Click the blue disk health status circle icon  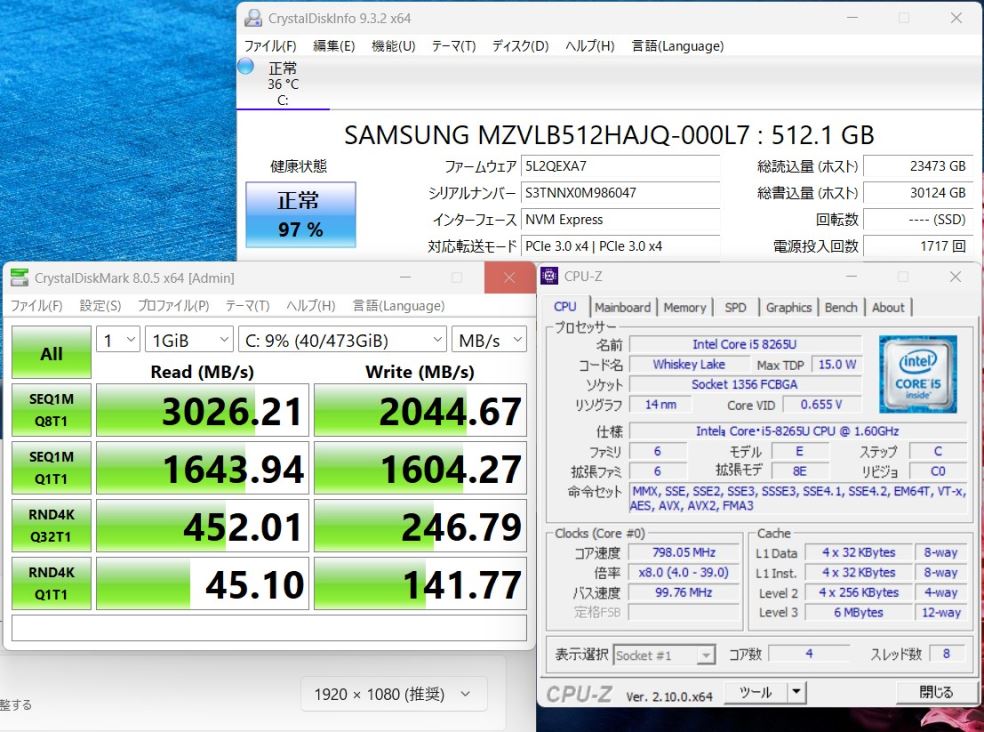coord(245,66)
